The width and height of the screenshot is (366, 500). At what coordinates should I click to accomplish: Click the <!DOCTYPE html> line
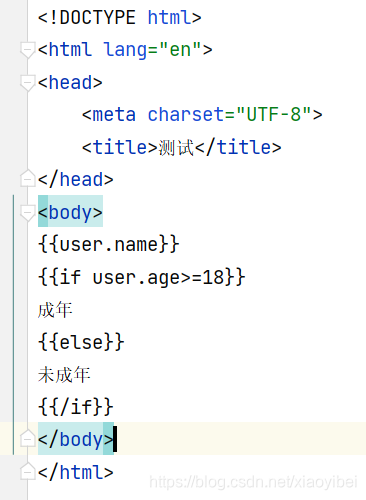tap(120, 17)
